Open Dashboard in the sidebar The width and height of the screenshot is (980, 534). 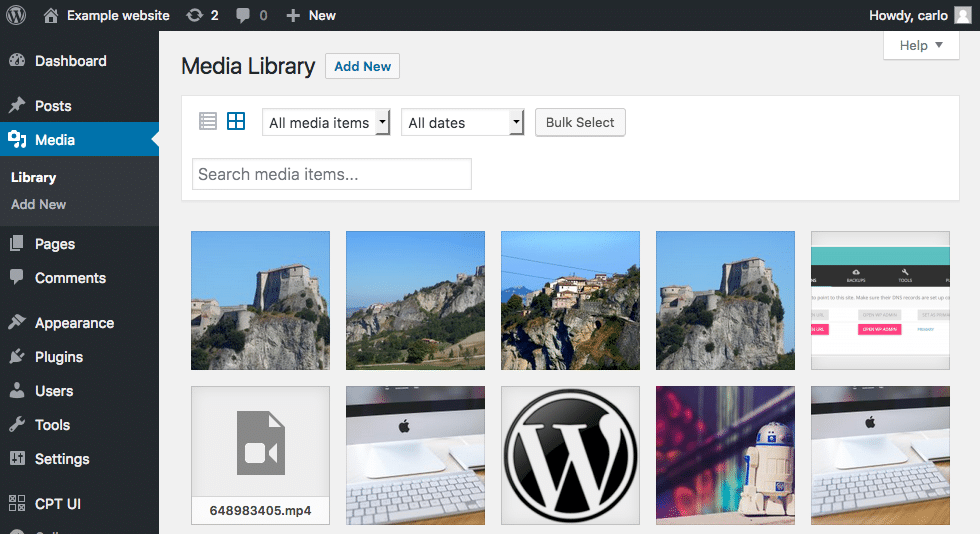(79, 61)
